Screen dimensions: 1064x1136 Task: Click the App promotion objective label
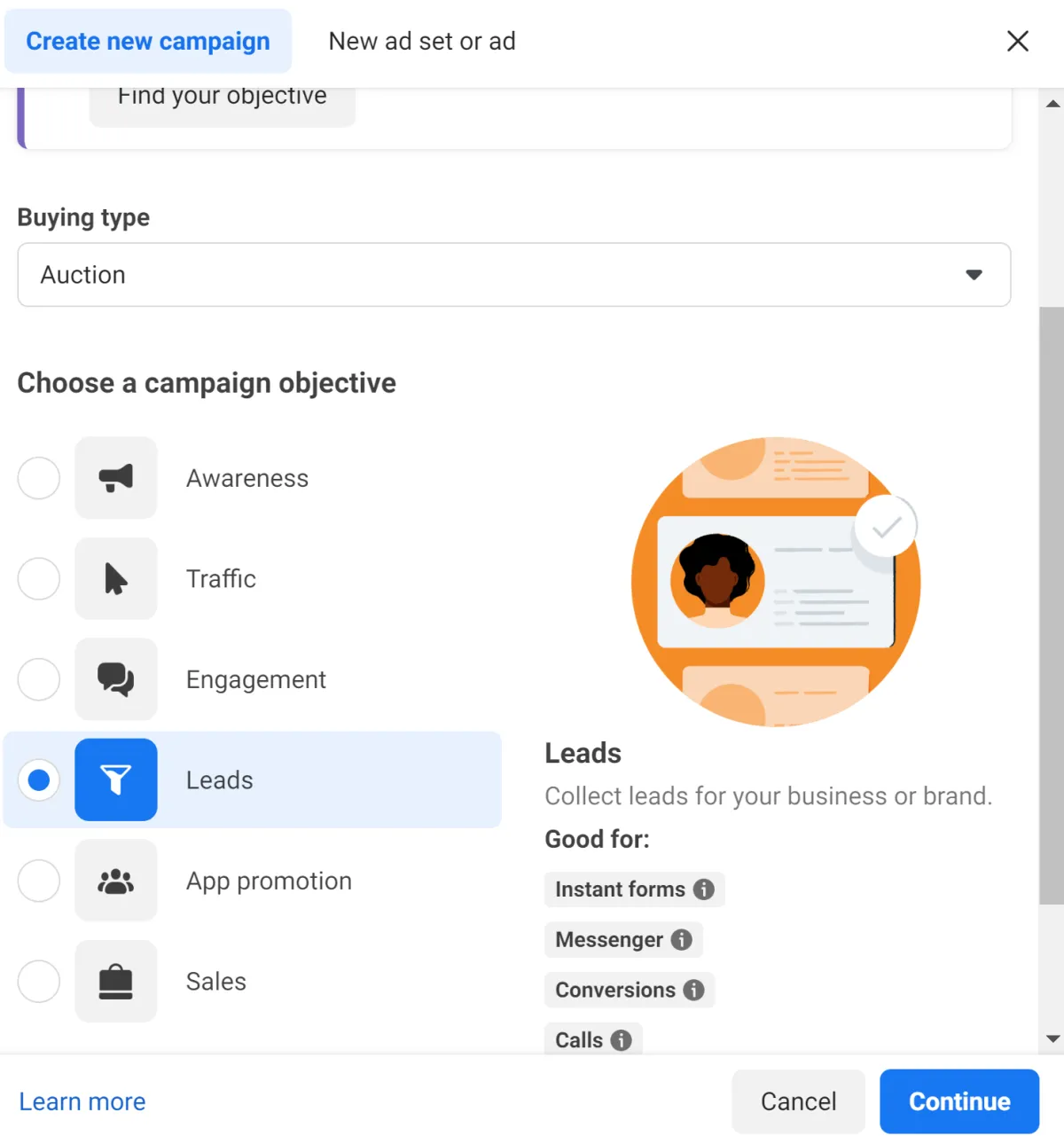coord(269,881)
